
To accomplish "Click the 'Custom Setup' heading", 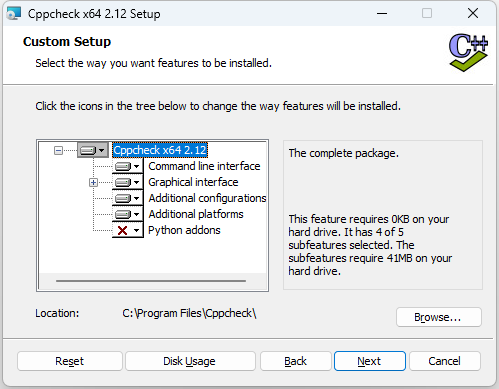I will pyautogui.click(x=67, y=42).
